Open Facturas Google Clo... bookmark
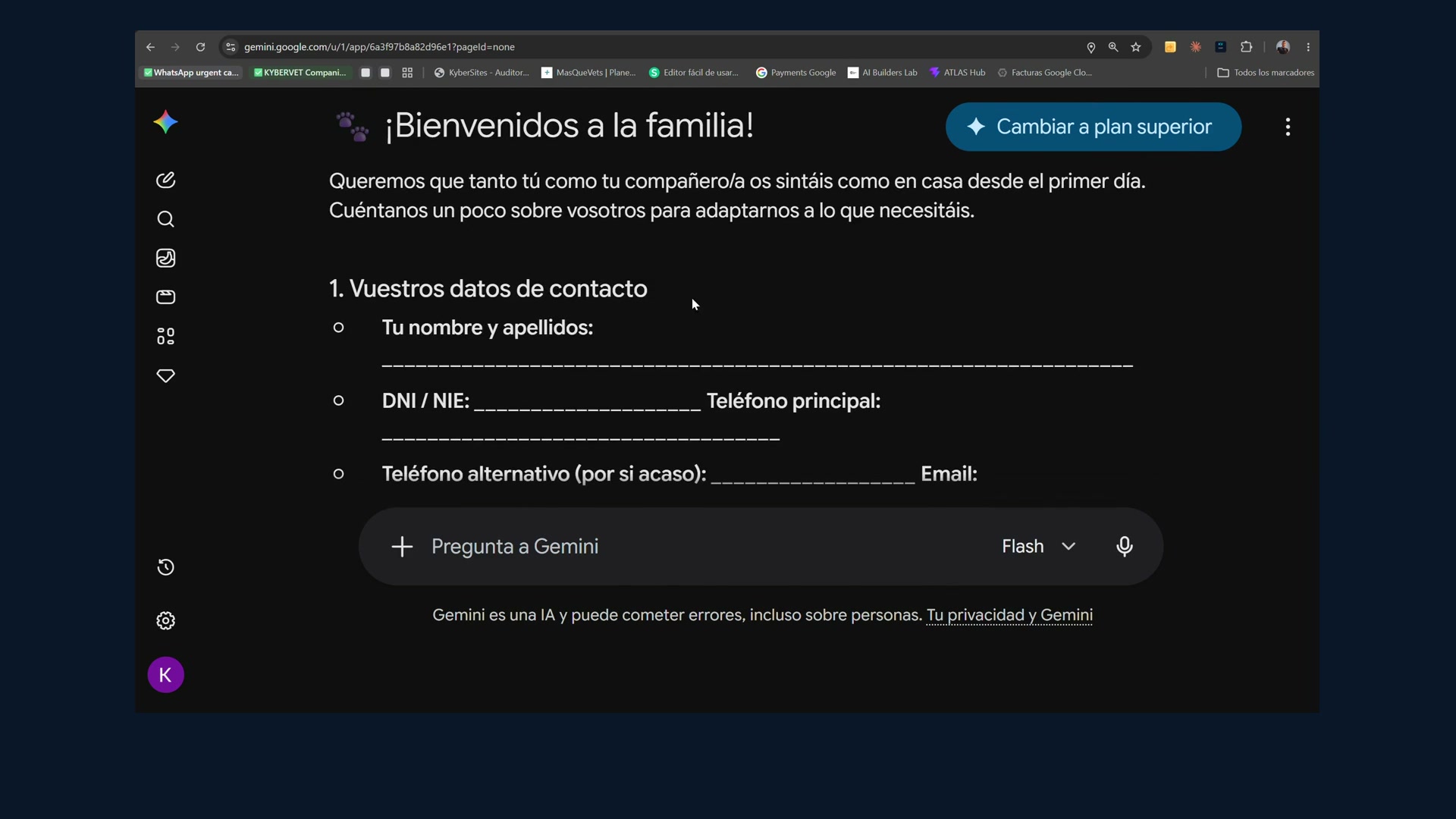 click(x=1044, y=73)
